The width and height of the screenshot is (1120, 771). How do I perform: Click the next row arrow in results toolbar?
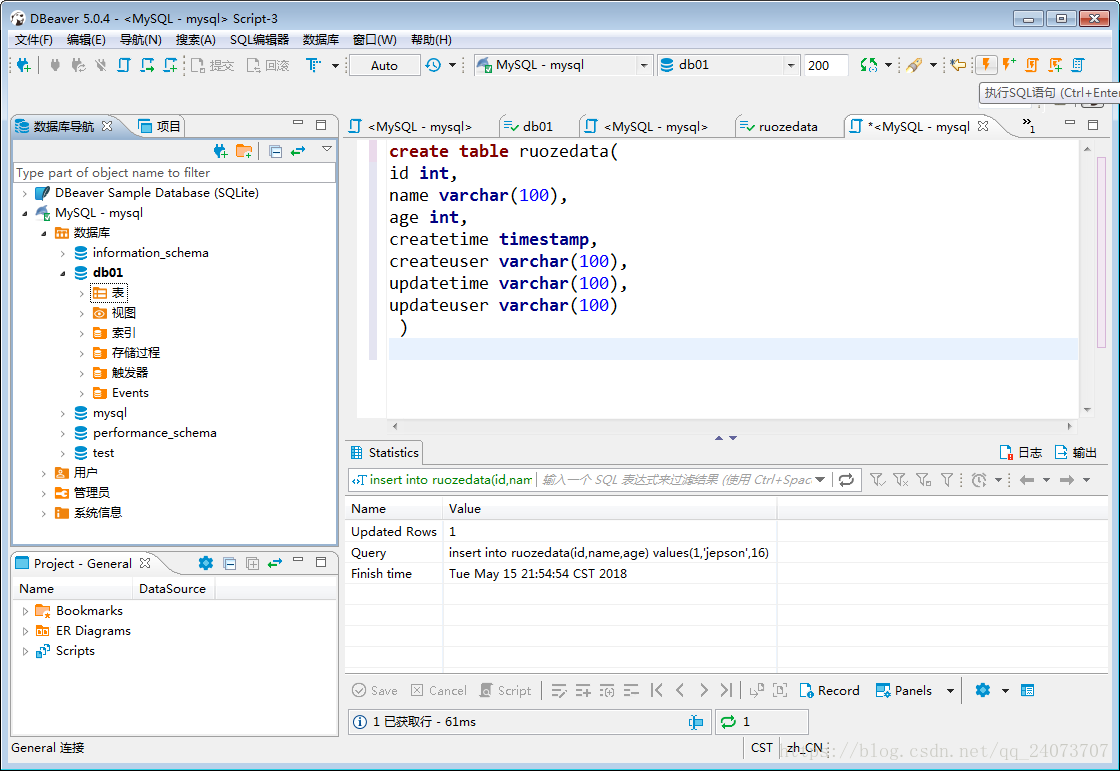click(704, 690)
